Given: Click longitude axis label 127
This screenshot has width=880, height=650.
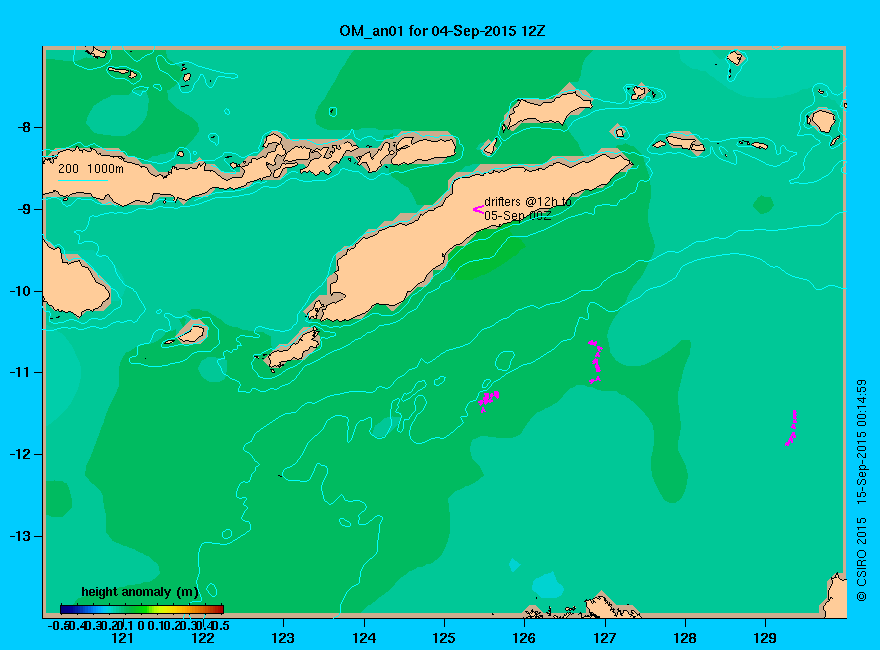Looking at the screenshot, I should [604, 638].
